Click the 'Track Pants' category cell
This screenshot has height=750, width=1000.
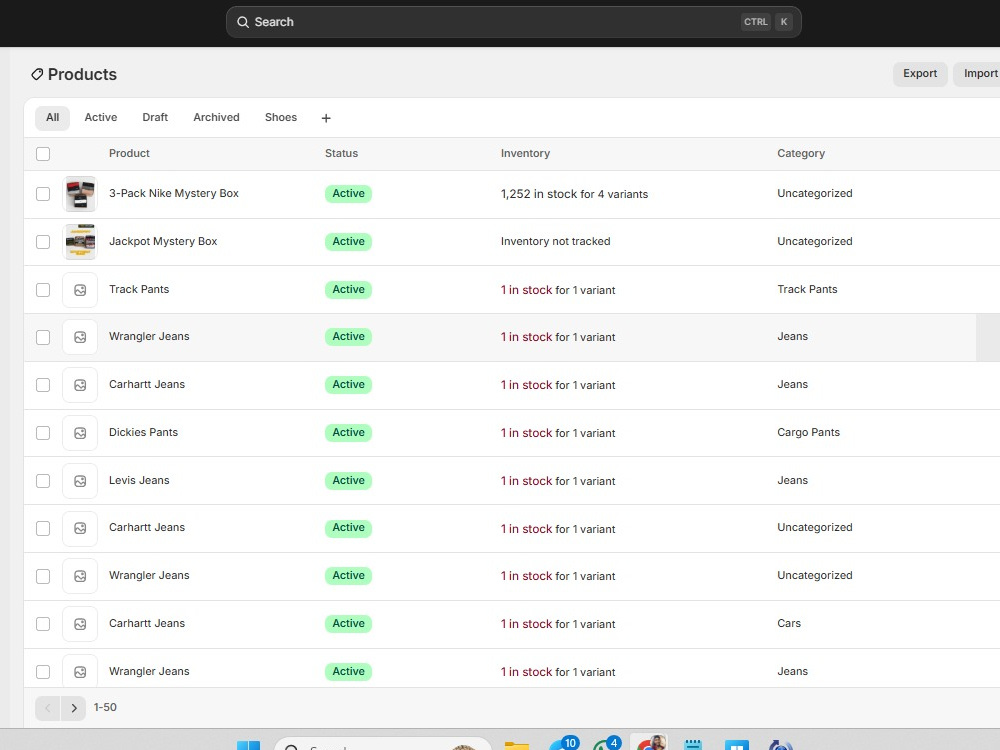point(807,289)
